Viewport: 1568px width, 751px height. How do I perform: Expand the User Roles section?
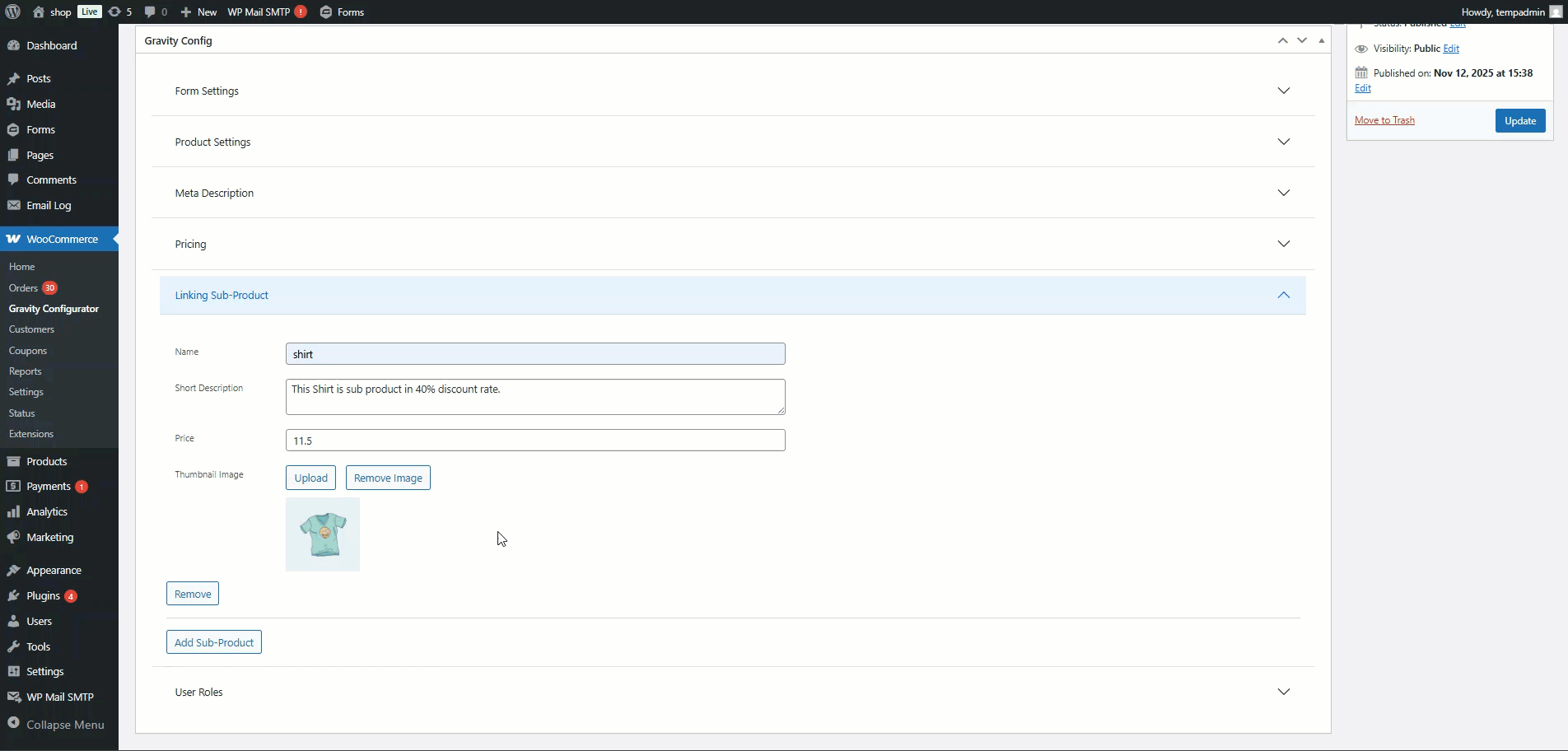(x=1283, y=692)
